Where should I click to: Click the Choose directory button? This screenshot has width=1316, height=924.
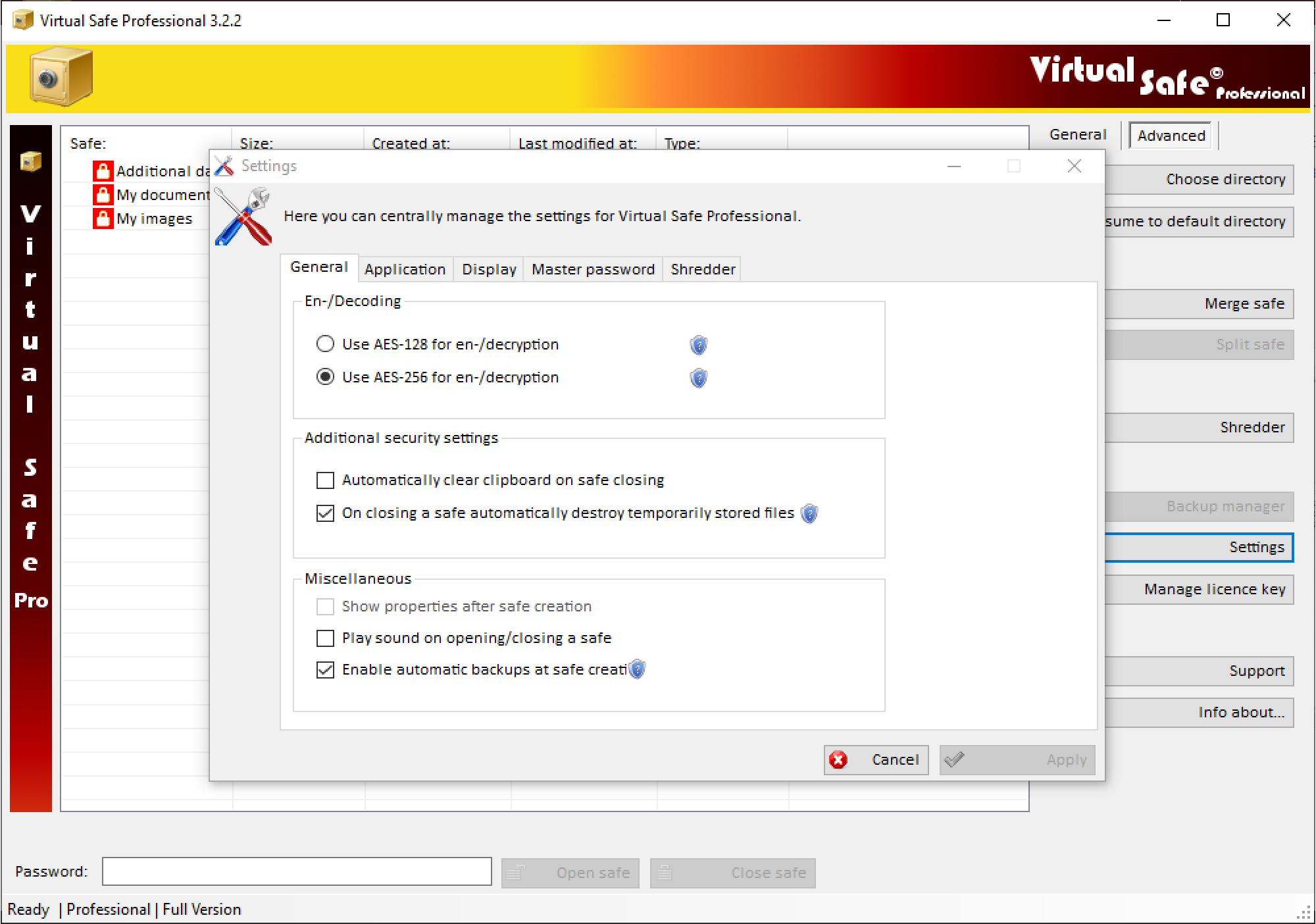coord(1199,179)
